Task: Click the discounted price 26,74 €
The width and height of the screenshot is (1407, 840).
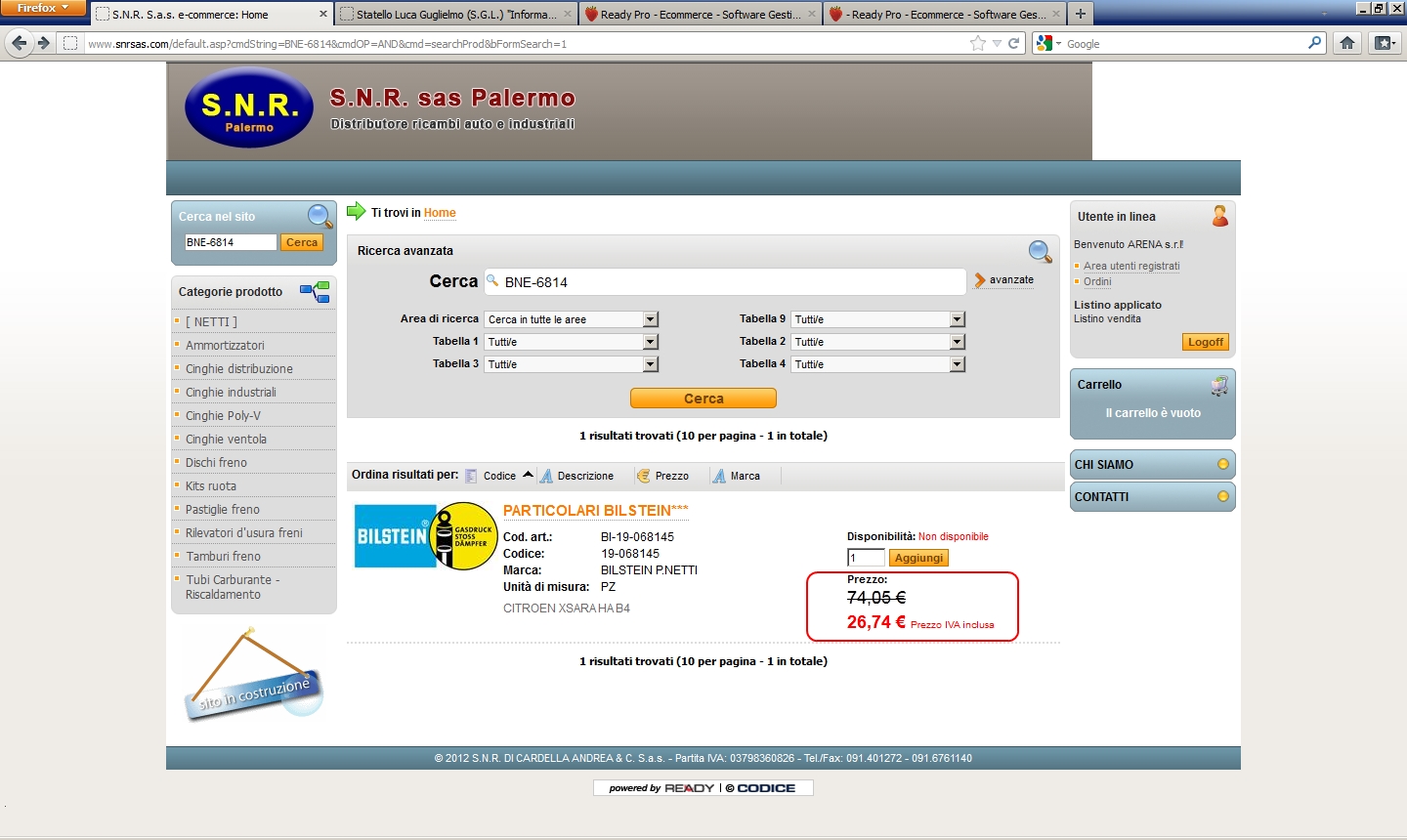Action: 876,622
